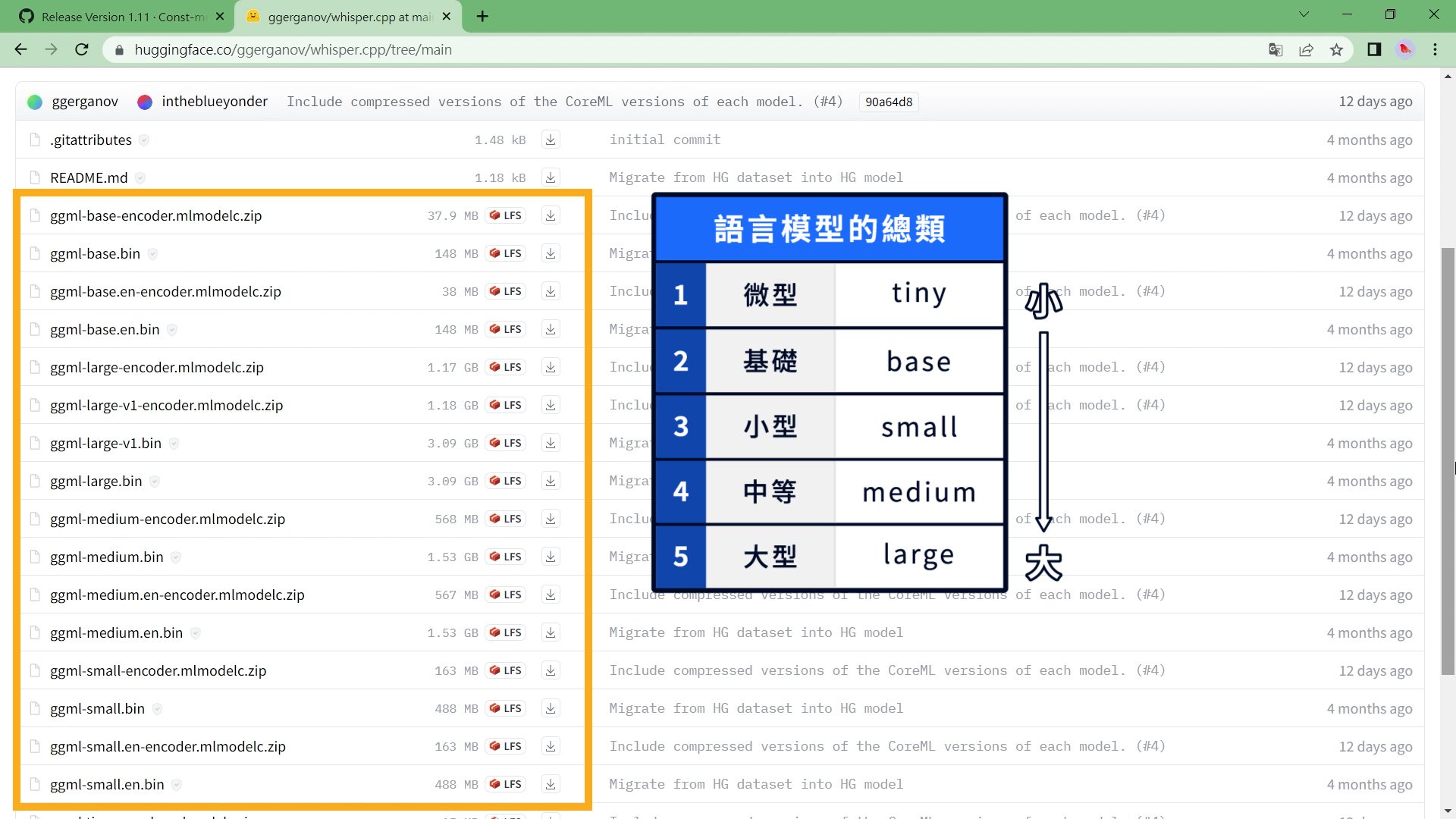
Task: Click the page vertical scrollbar thumb
Action: (1448, 460)
